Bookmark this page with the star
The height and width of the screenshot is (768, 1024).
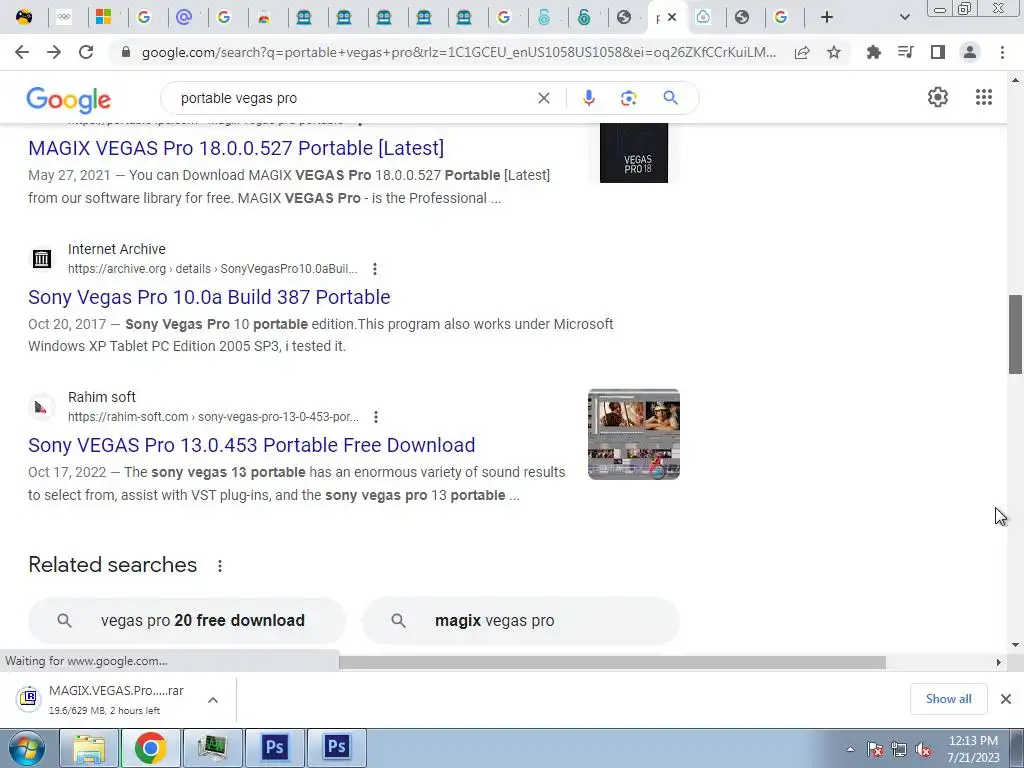834,52
